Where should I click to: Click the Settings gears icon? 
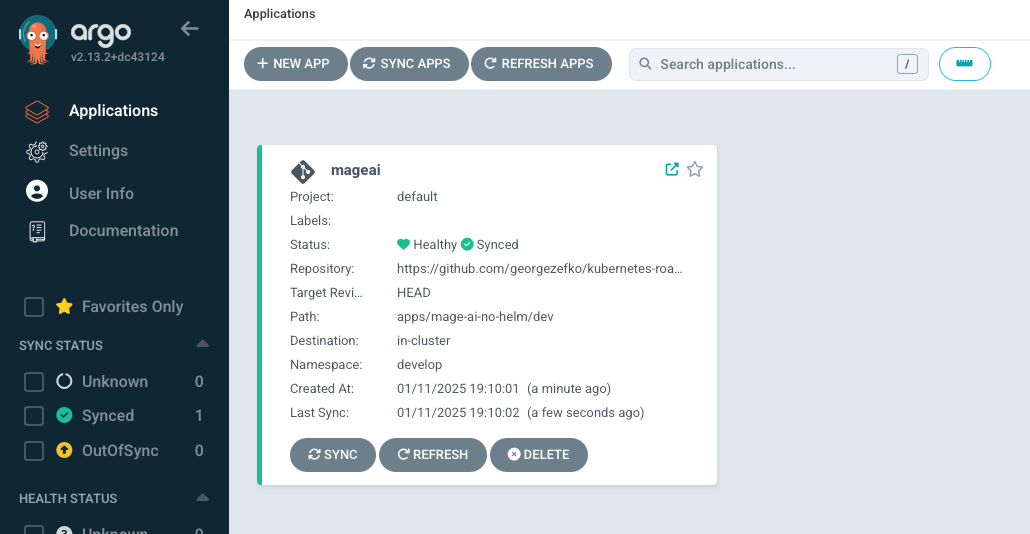37,152
